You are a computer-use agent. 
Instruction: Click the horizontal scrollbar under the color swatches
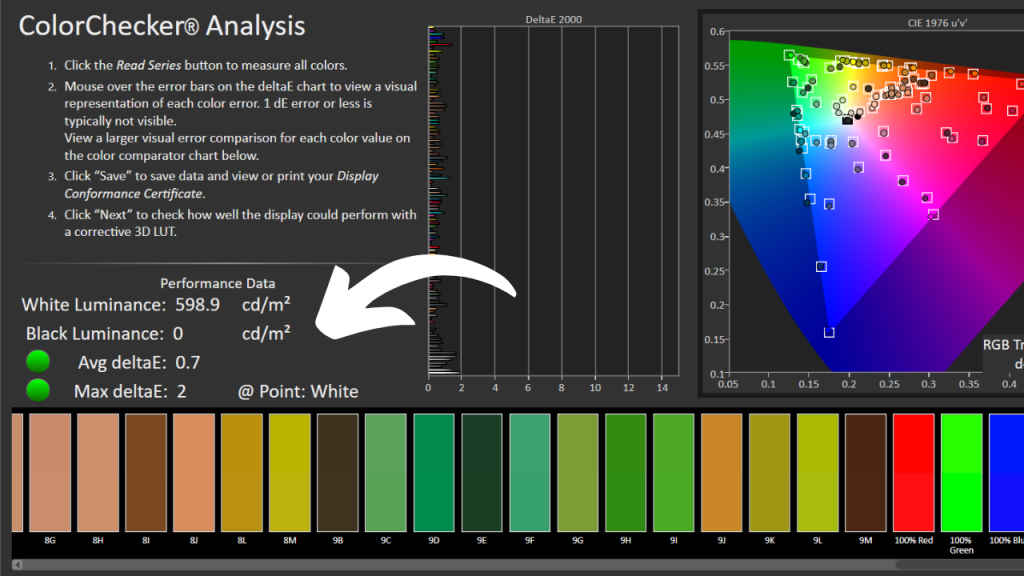point(518,565)
